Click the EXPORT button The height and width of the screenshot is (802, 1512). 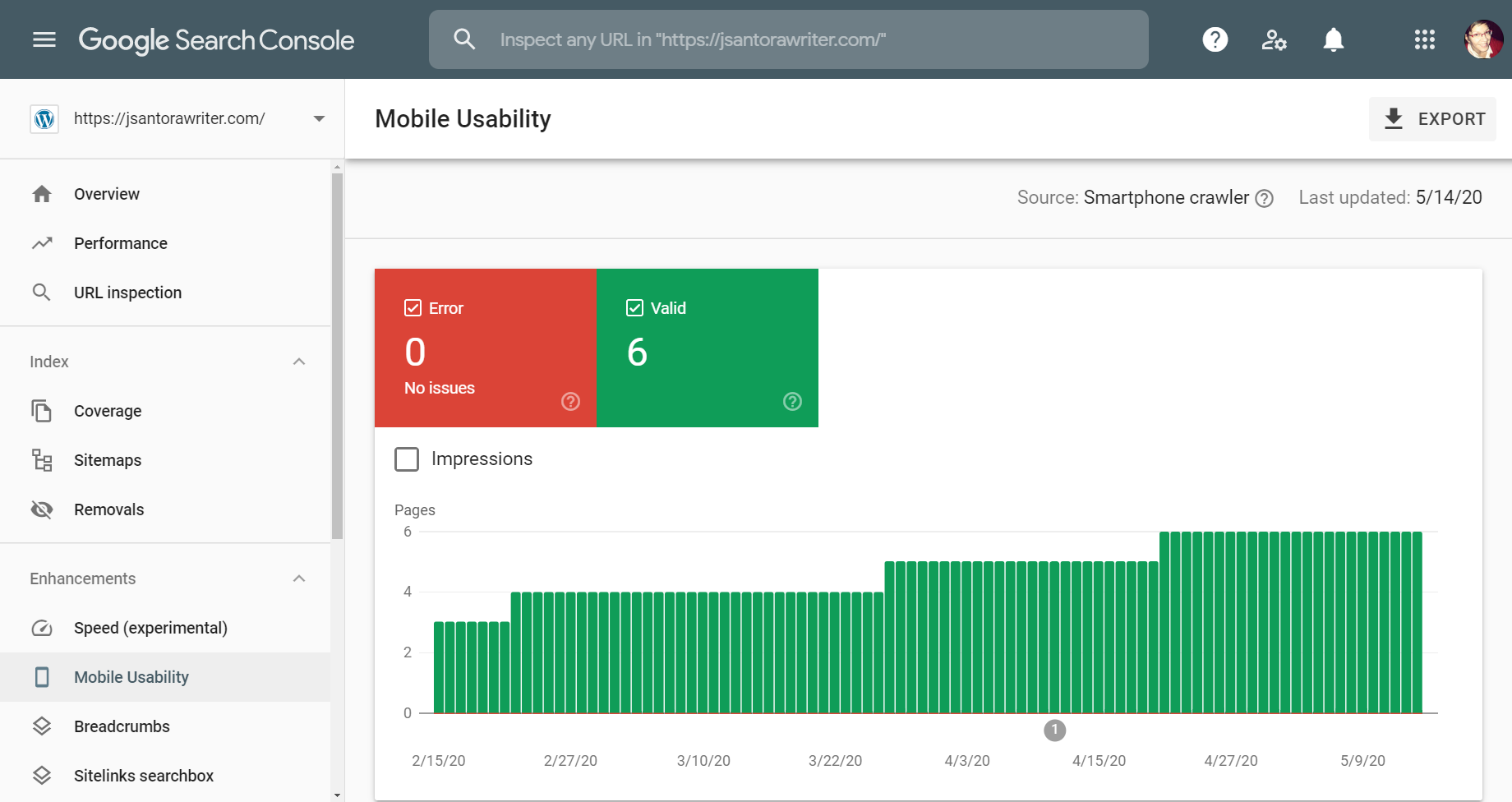point(1432,119)
